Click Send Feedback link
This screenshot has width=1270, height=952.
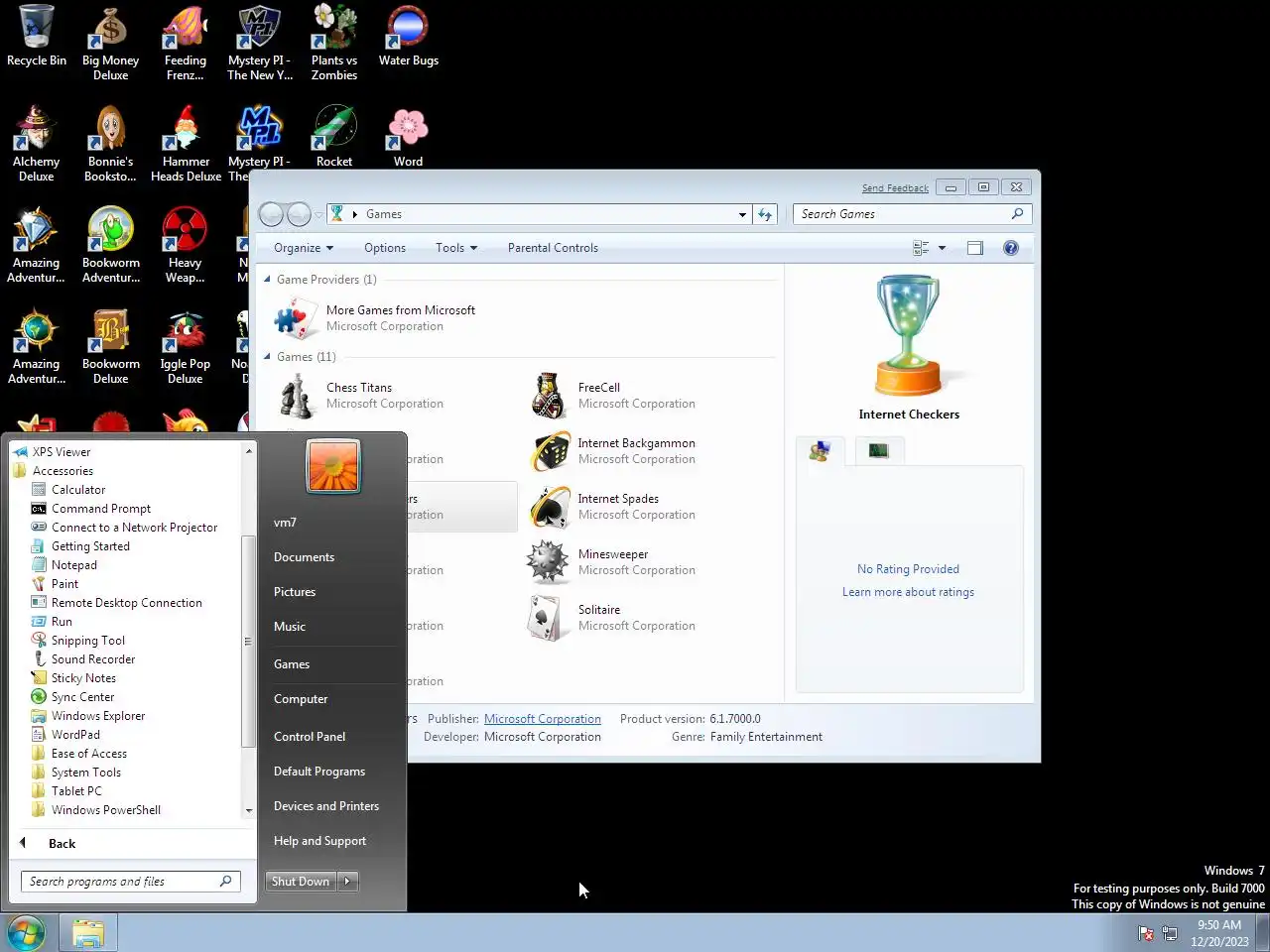895,188
